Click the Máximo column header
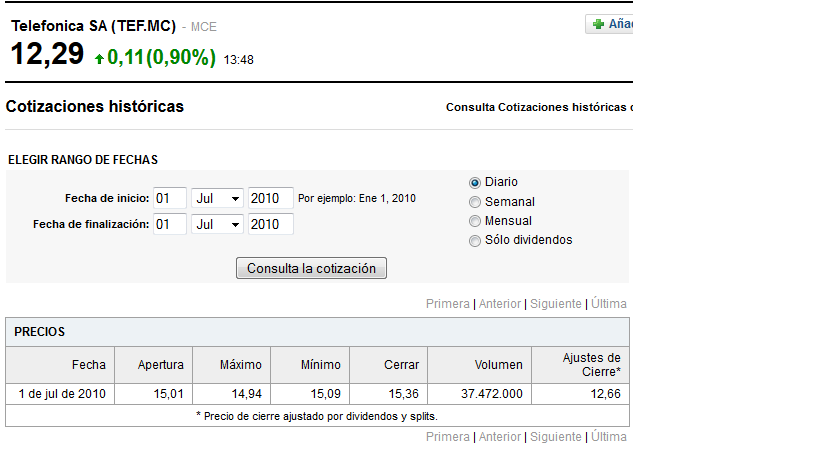Viewport: 819px width, 460px height. (x=231, y=365)
